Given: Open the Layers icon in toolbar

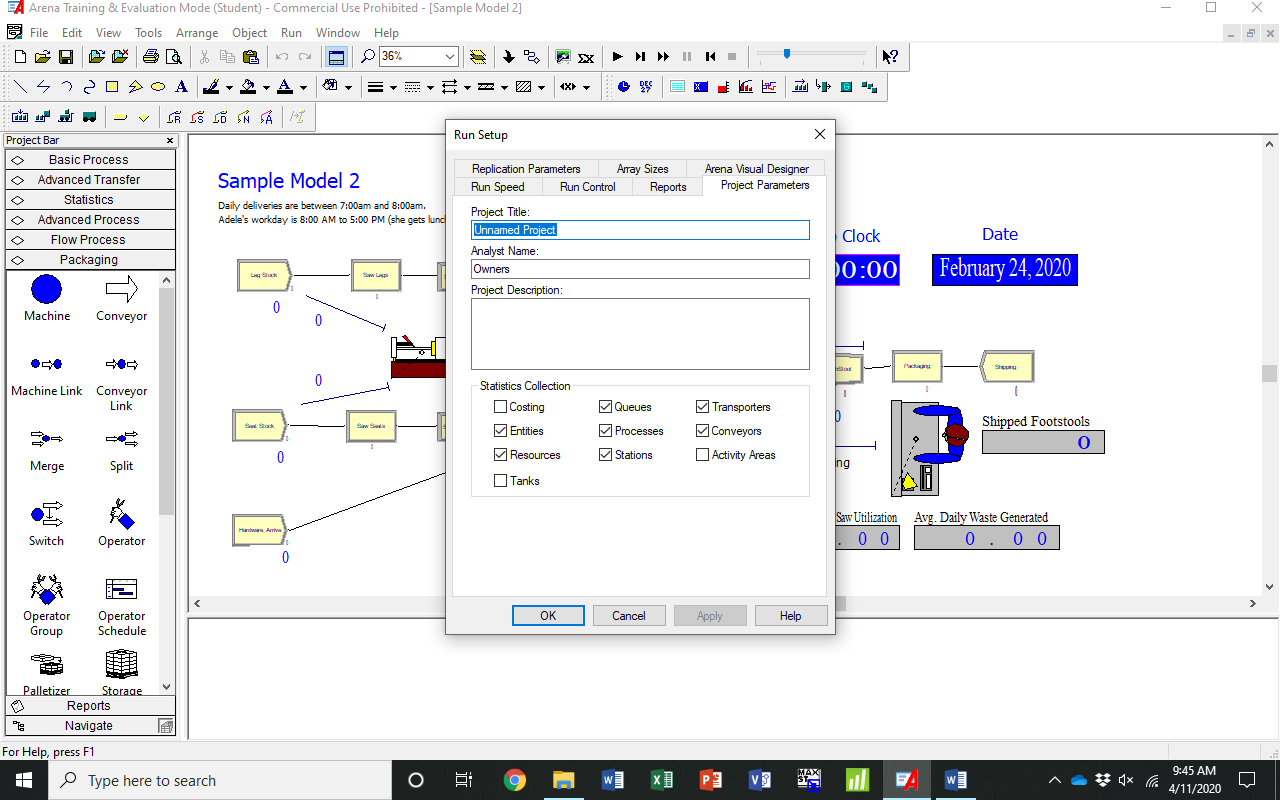Looking at the screenshot, I should coord(478,57).
